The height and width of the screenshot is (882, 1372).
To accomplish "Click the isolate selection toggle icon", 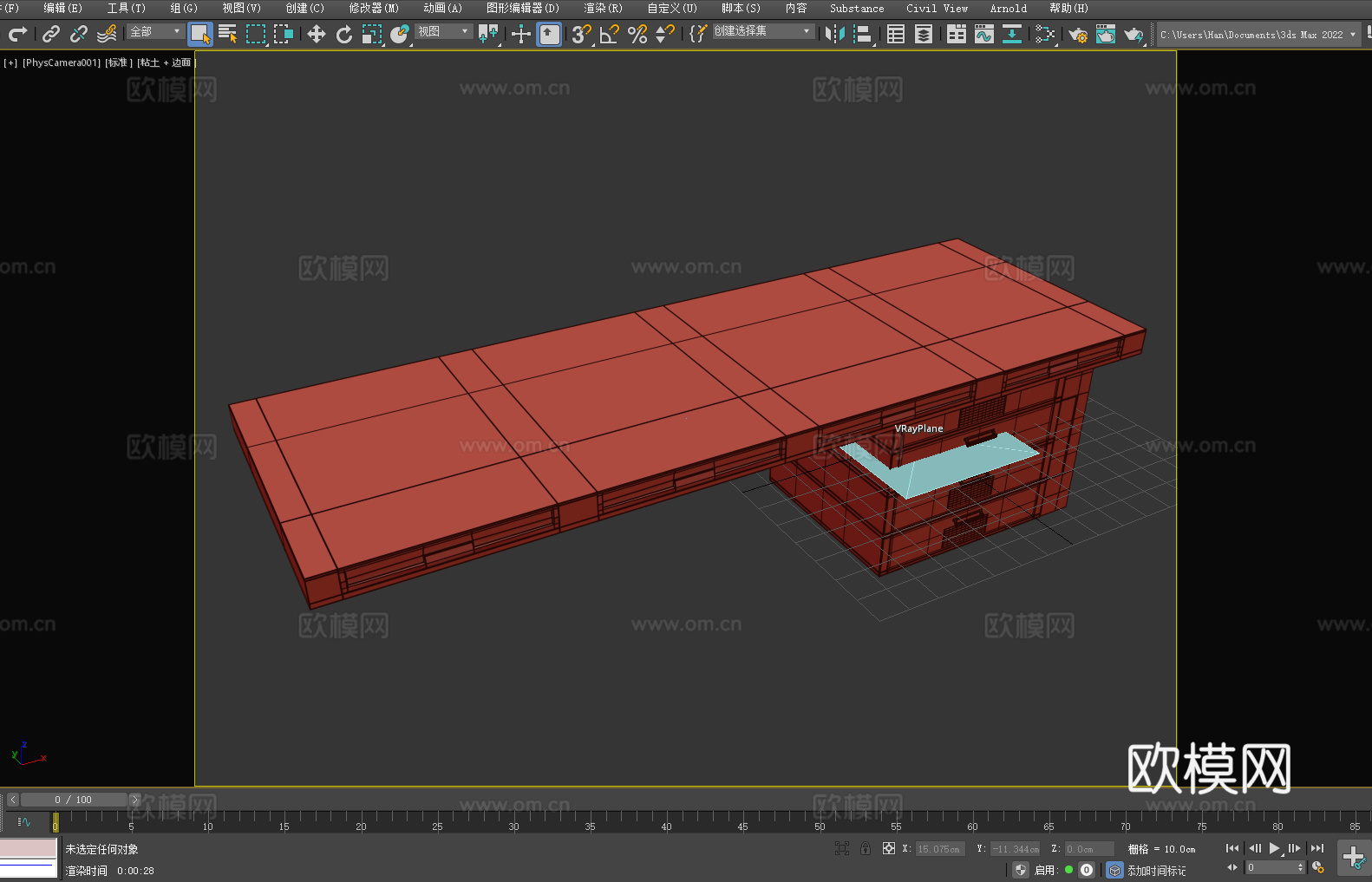I will [841, 848].
